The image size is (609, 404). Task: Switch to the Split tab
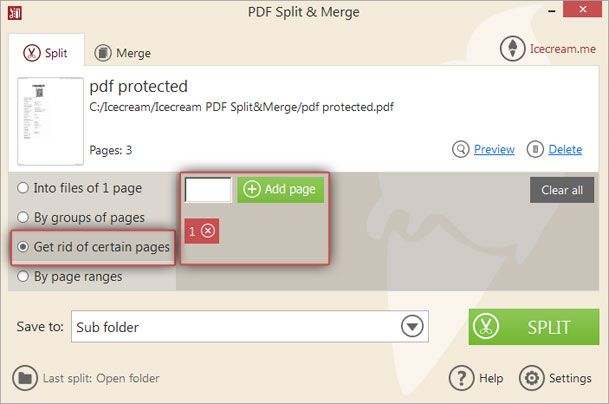pyautogui.click(x=46, y=52)
